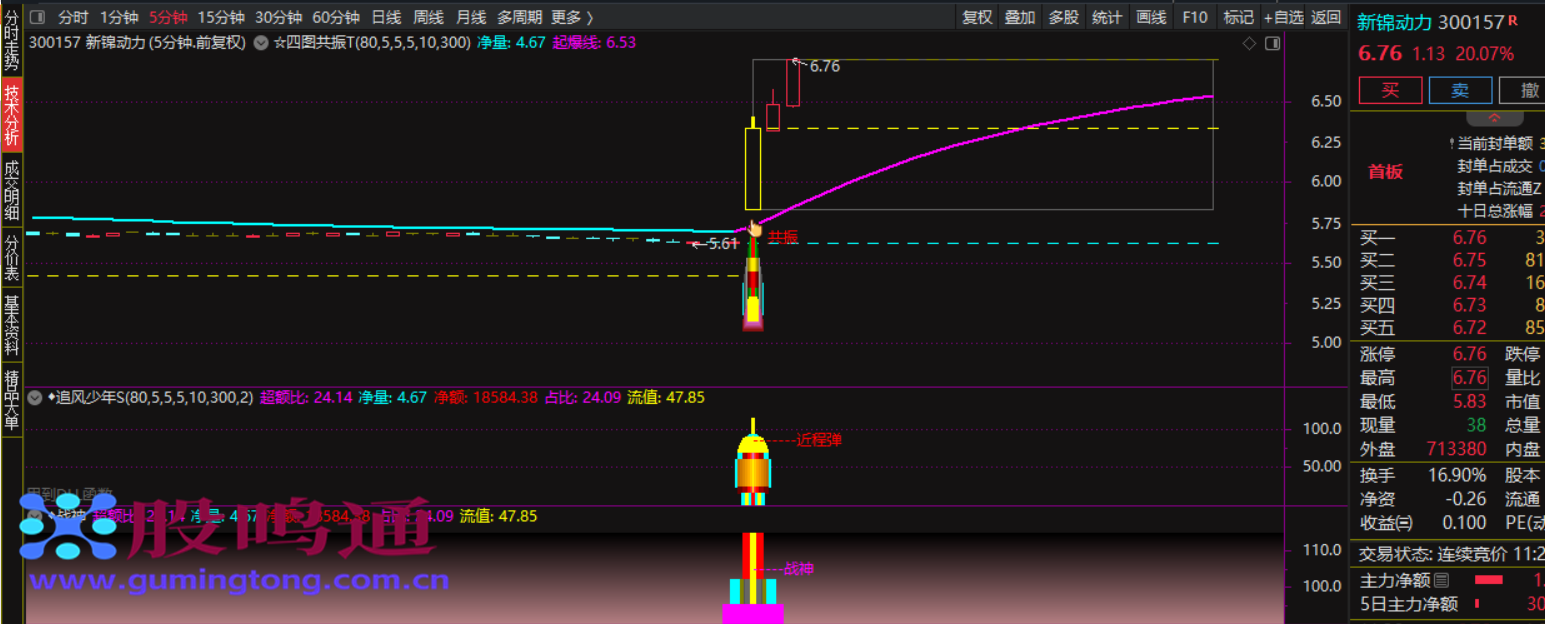The image size is (1545, 624).
Task: Open the 四图共振T indicator dropdown
Action: coord(261,43)
